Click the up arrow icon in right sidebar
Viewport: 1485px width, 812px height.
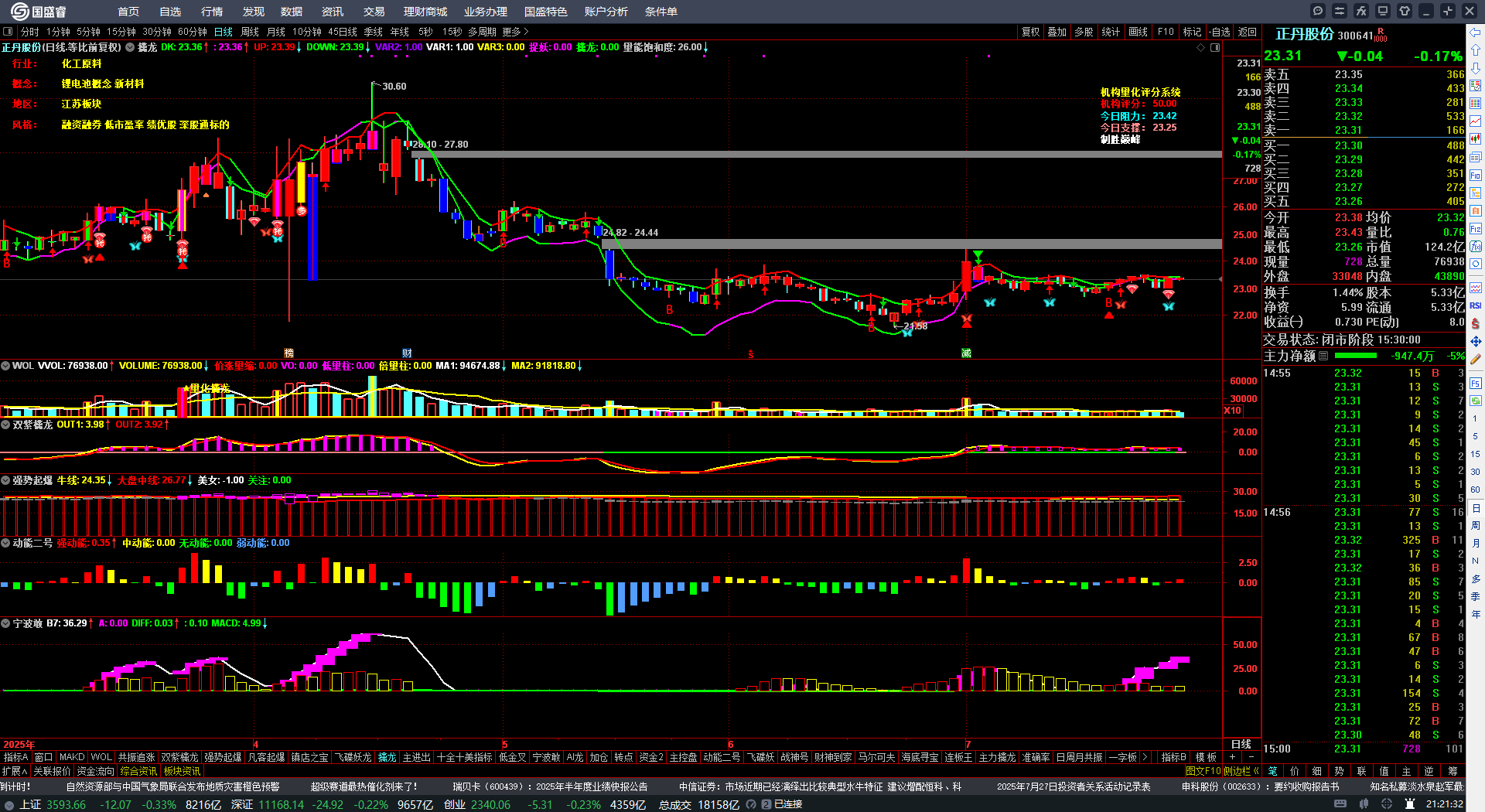1476,50
